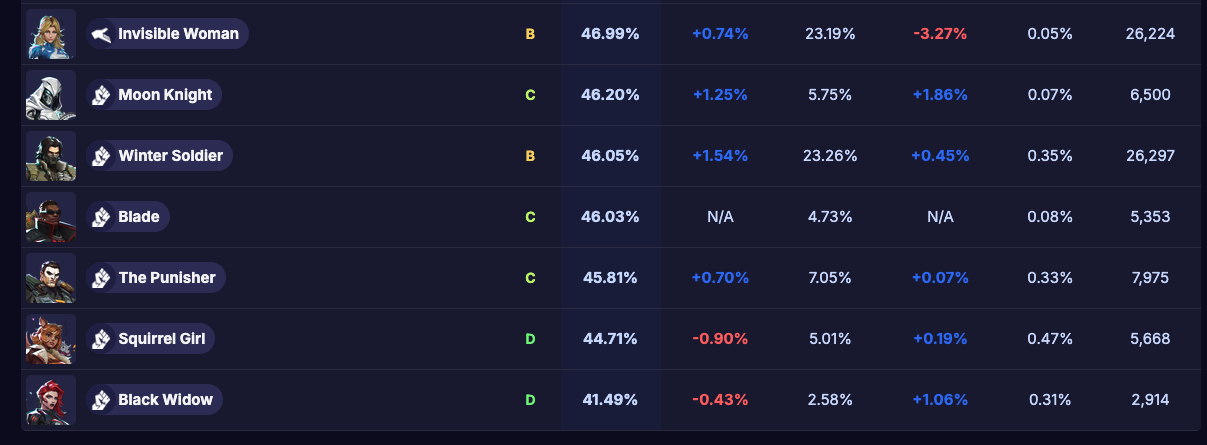
Task: Open the Black Widow name link
Action: [165, 400]
